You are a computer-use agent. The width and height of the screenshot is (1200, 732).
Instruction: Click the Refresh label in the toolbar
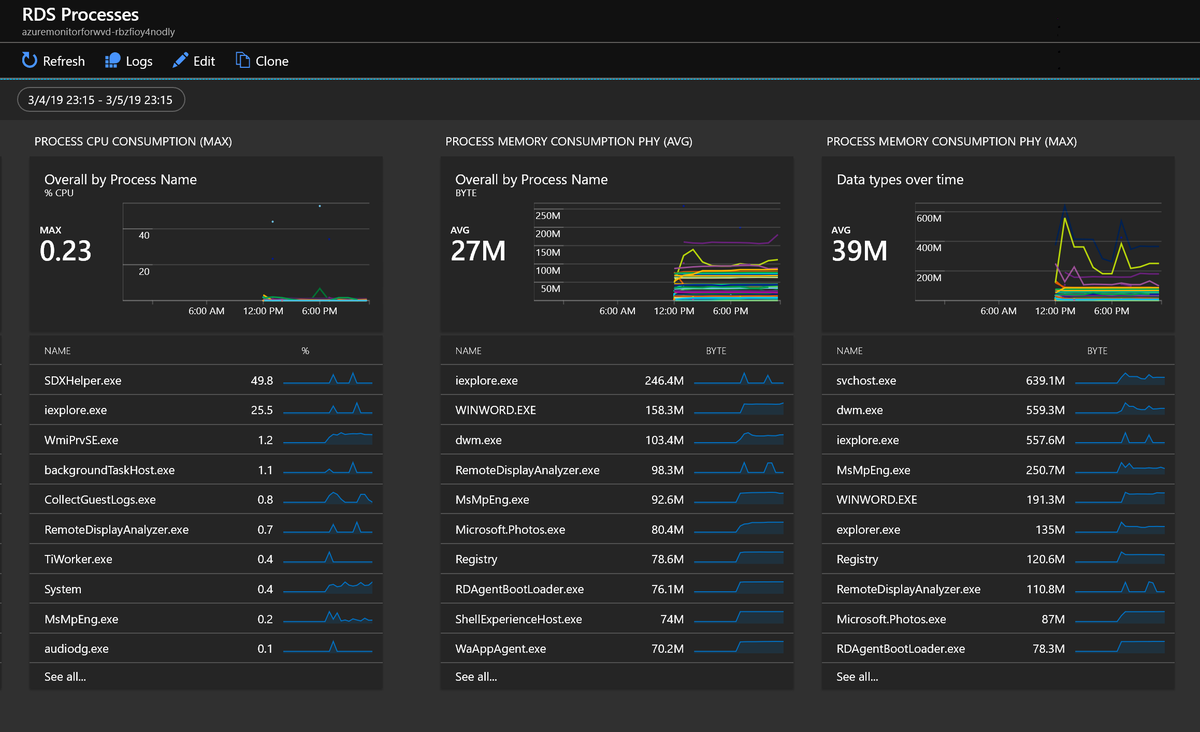pyautogui.click(x=64, y=61)
